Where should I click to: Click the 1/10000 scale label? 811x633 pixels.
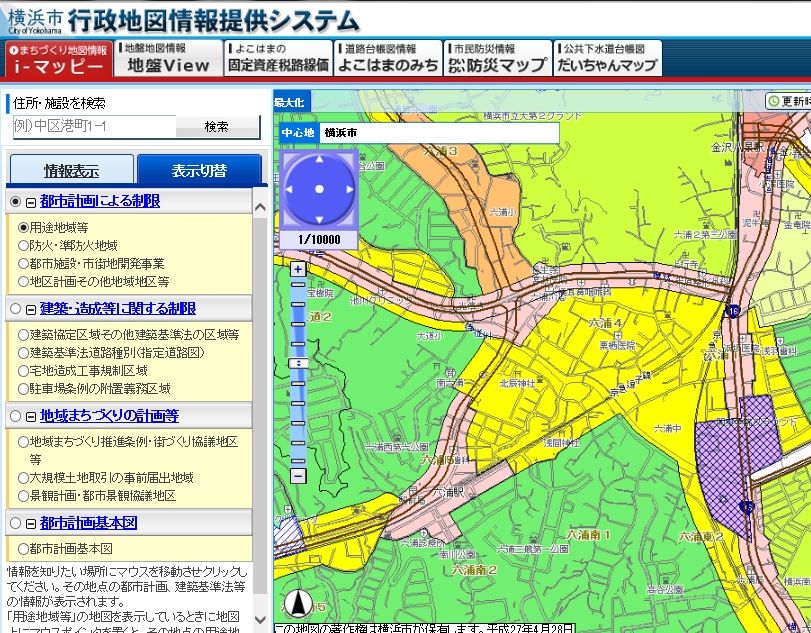(x=319, y=239)
